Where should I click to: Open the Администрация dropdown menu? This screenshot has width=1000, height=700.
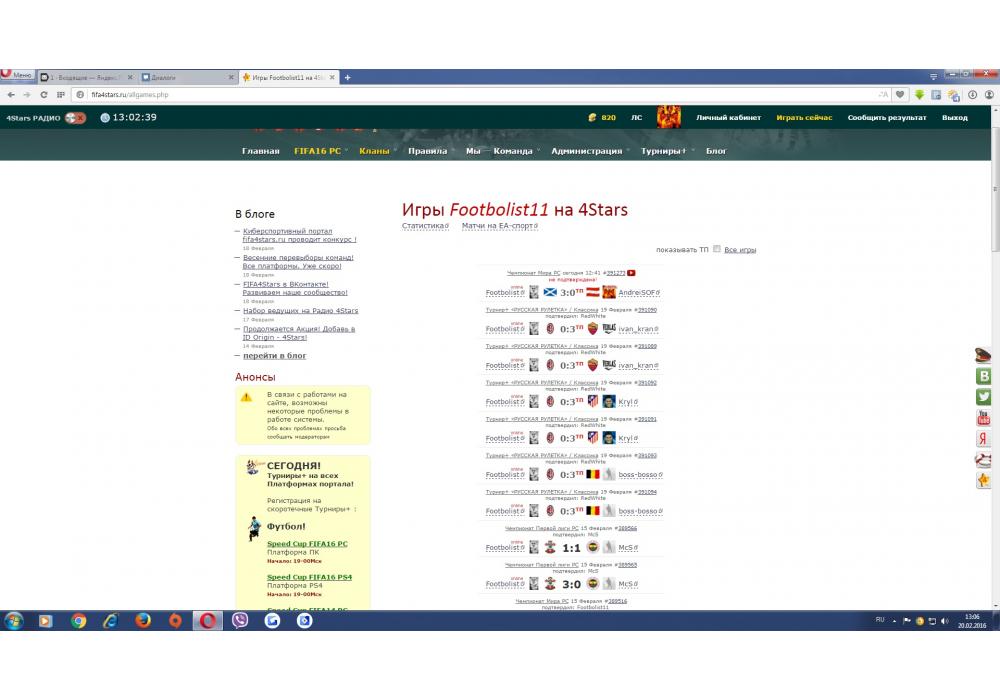point(586,151)
